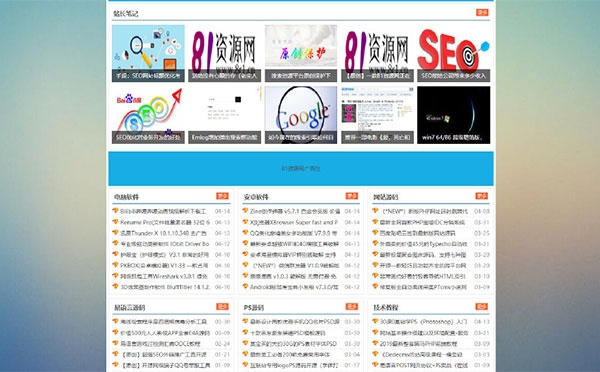The height and width of the screenshot is (372, 600).
Task: Open the XBrowser Super fast link
Action: point(294,222)
